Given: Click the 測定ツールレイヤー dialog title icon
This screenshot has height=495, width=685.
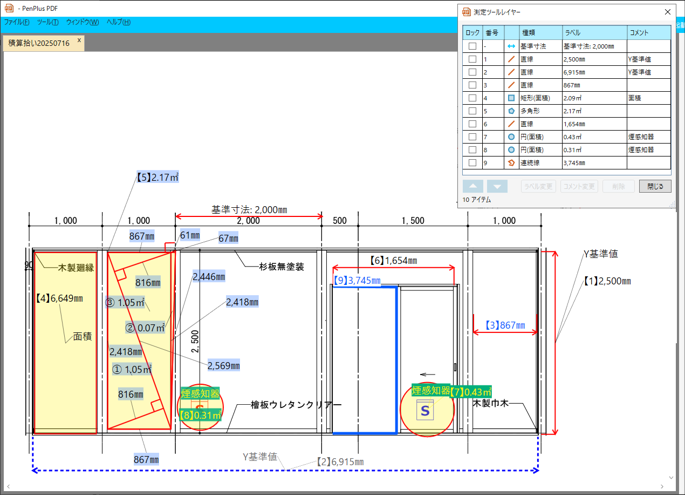Looking at the screenshot, I should 466,12.
